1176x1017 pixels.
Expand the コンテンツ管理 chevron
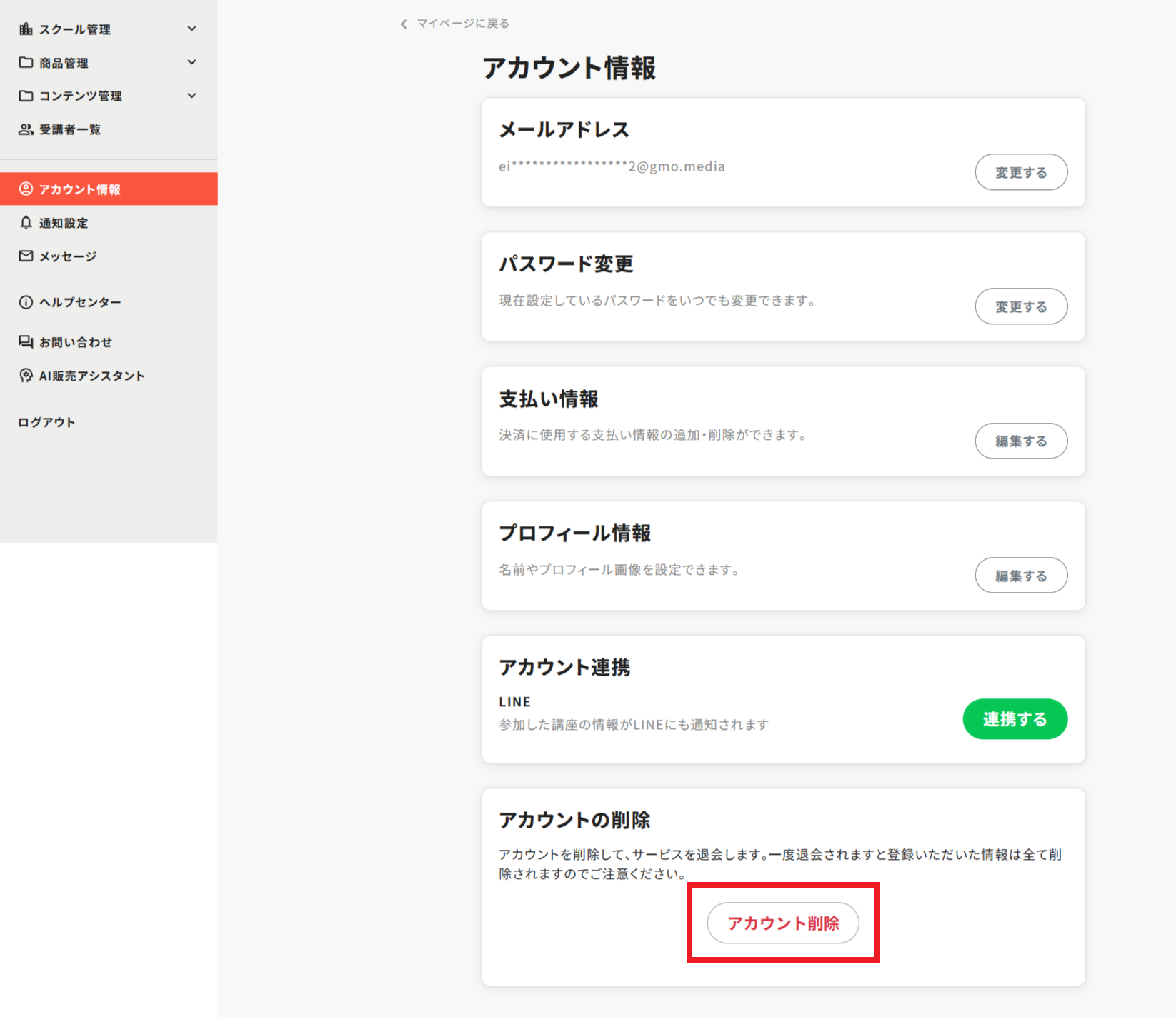(x=191, y=96)
